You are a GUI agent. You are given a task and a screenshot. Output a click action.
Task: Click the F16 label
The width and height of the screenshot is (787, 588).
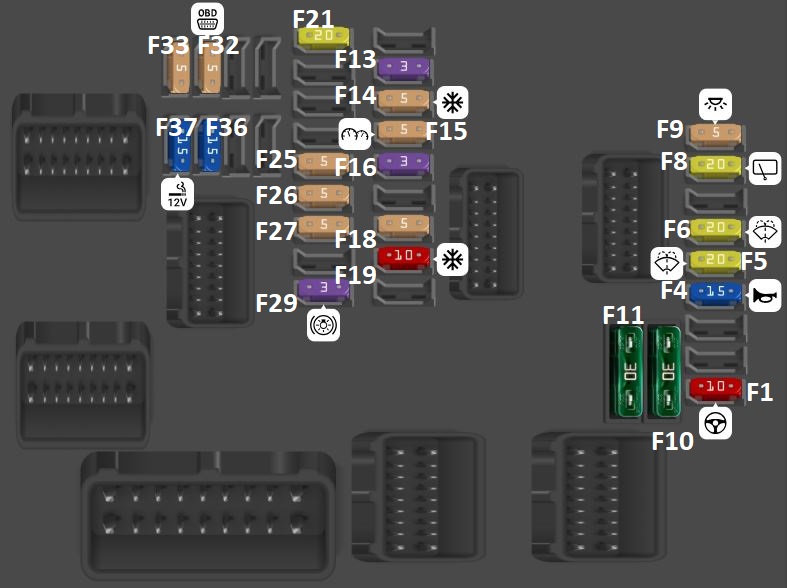(355, 167)
